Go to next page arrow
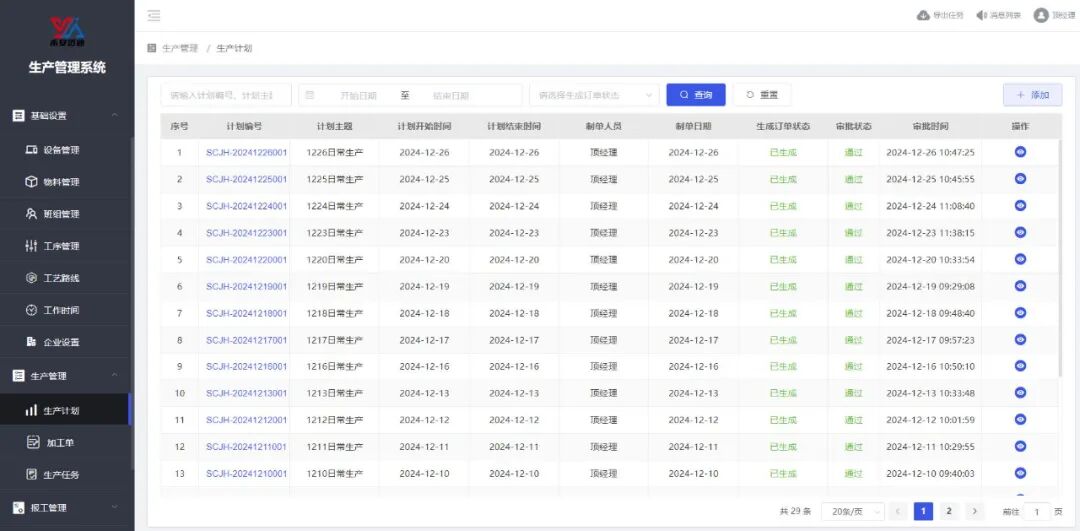 point(974,511)
